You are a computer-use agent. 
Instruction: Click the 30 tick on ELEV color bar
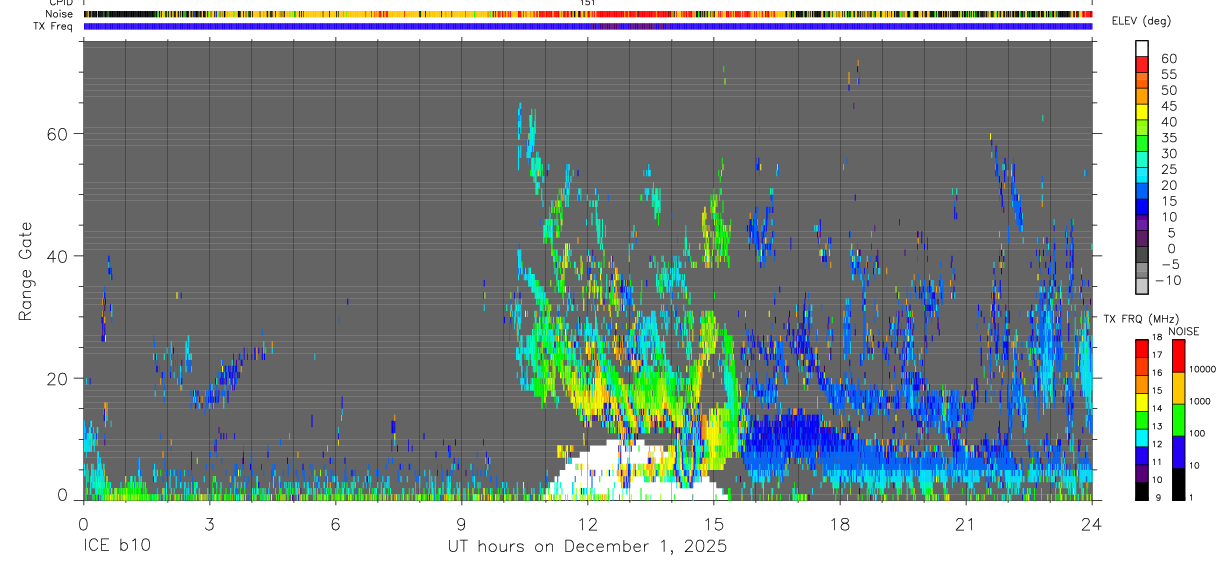1168,153
